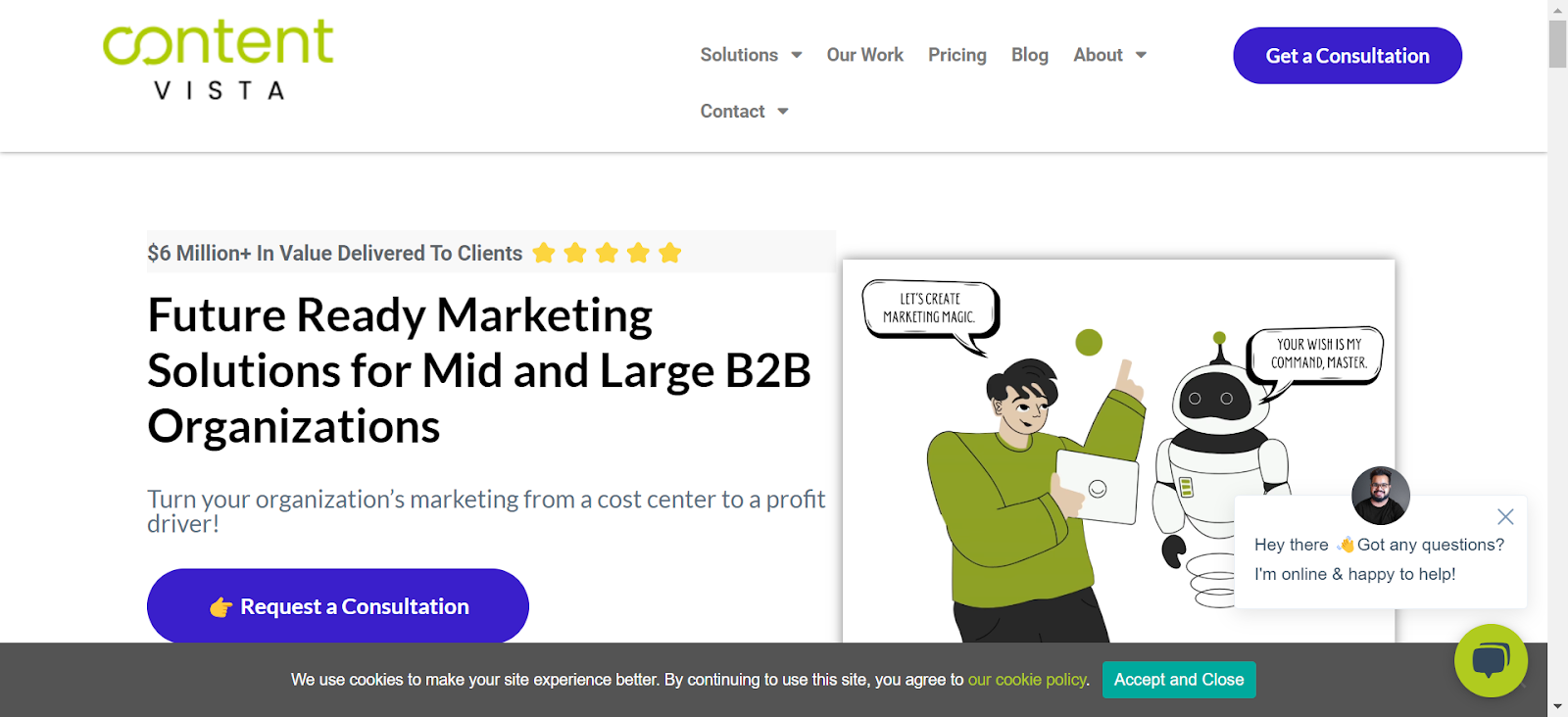Open the cookie policy link
1568x717 pixels.
[1027, 680]
